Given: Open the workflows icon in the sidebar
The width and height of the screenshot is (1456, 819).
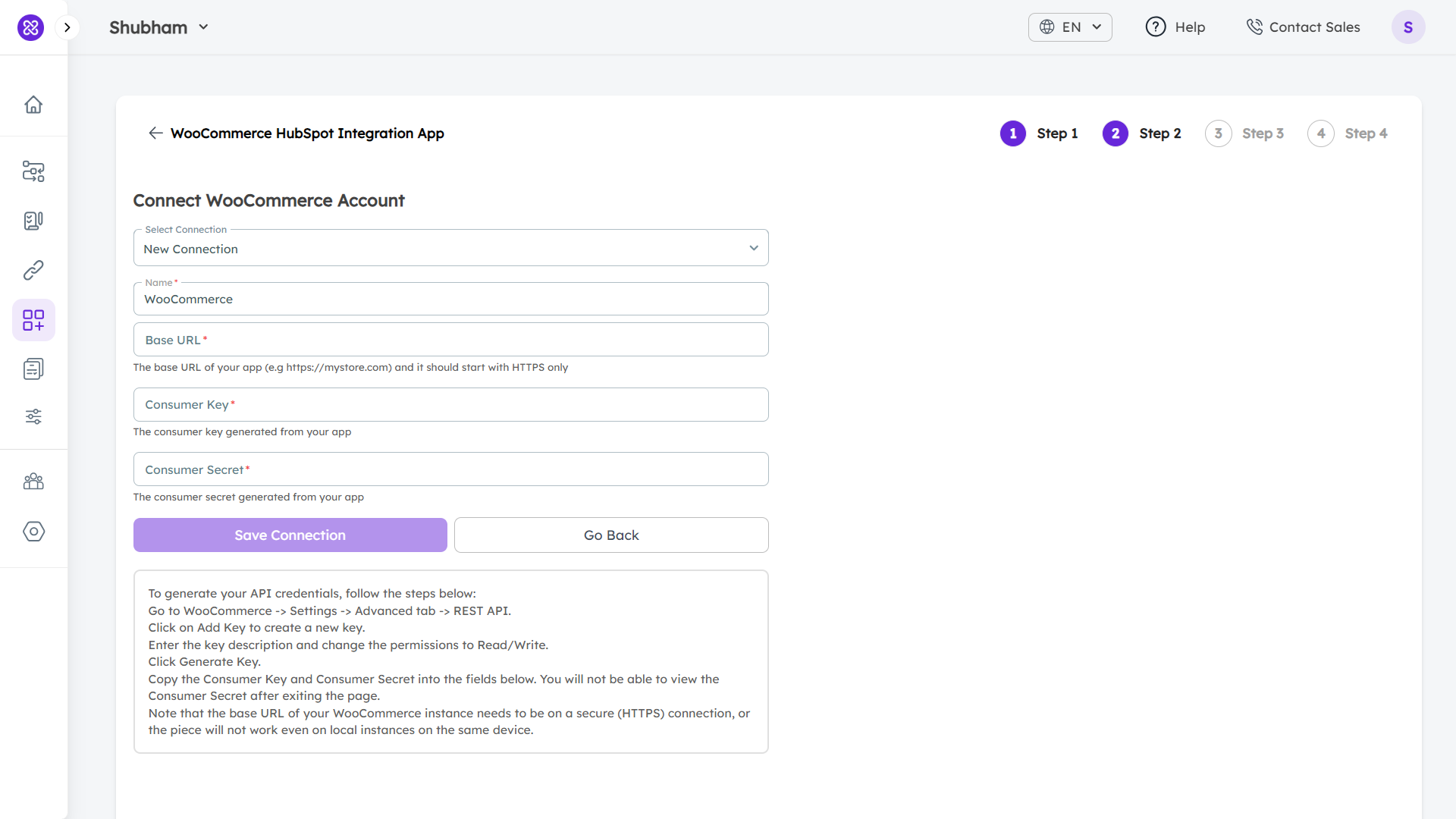Looking at the screenshot, I should point(33,171).
